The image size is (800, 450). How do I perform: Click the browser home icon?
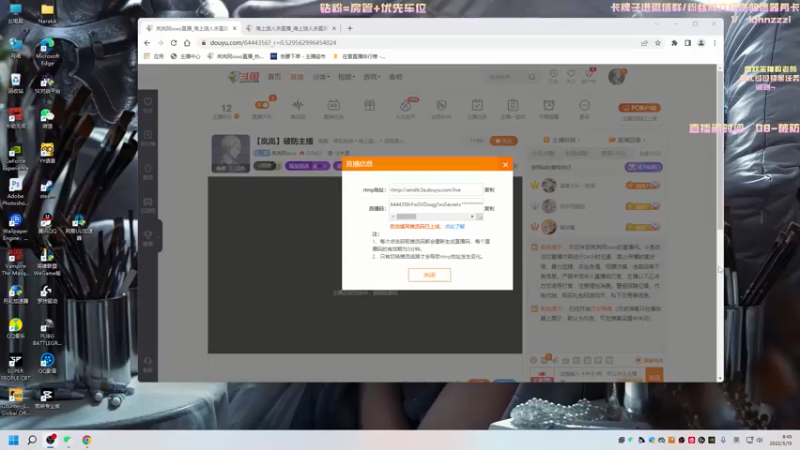187,43
